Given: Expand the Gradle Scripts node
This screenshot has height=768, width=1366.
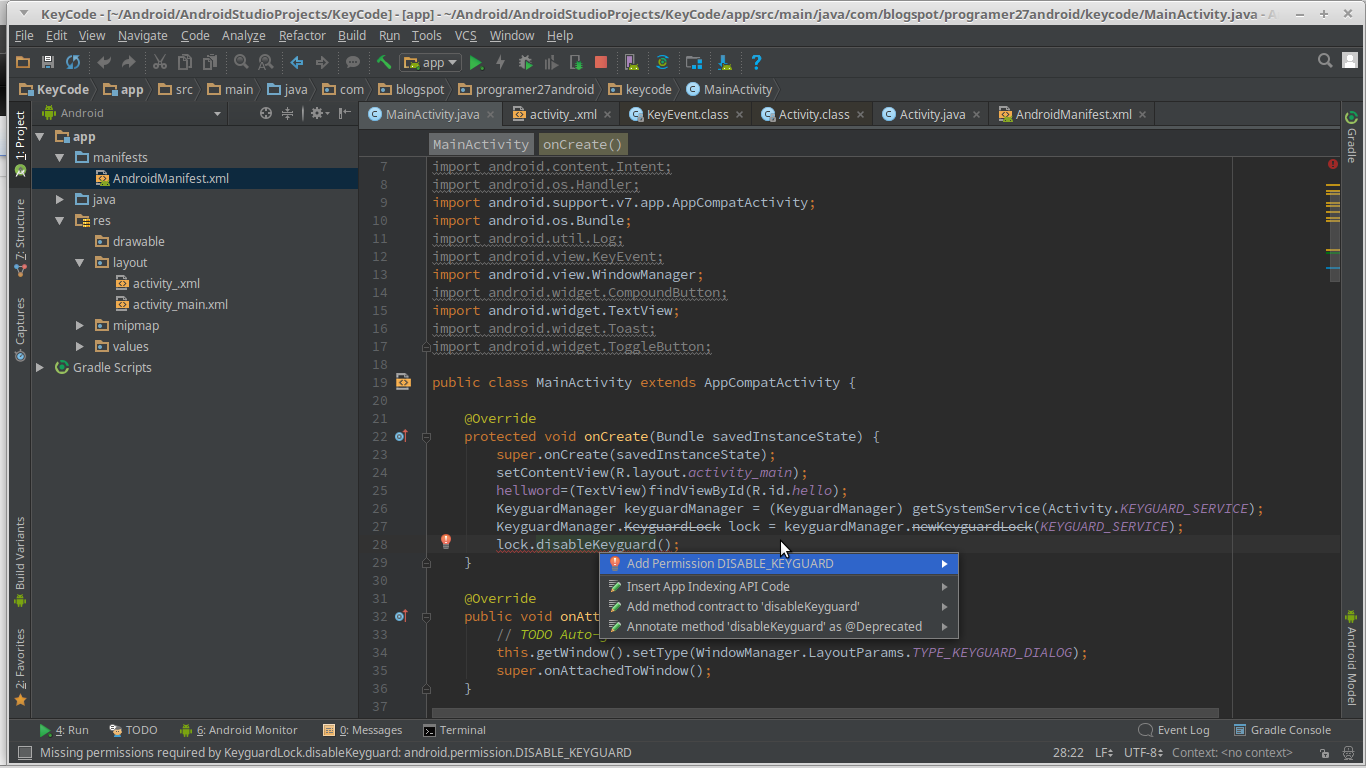Looking at the screenshot, I should [x=39, y=367].
